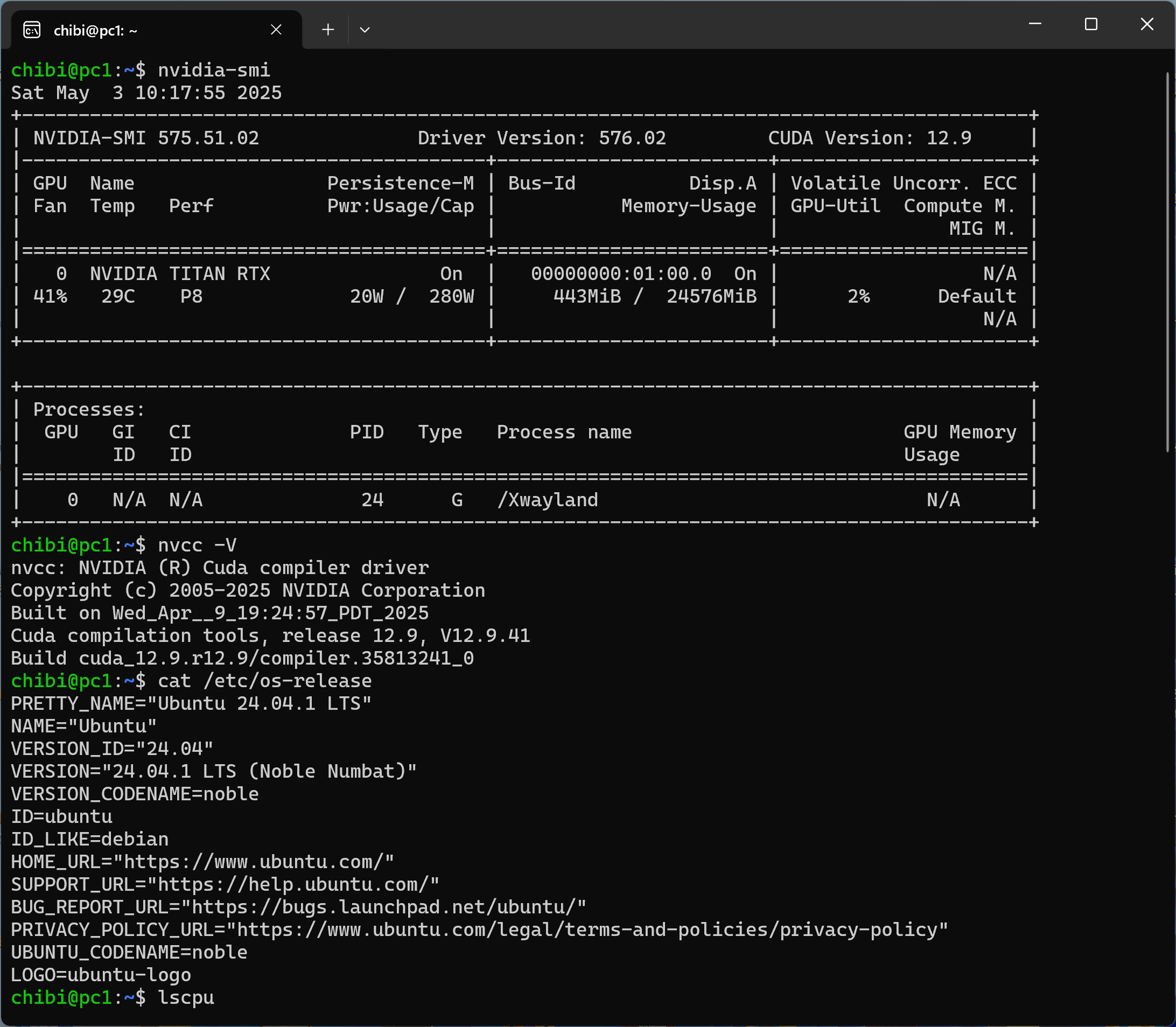The image size is (1176, 1027).
Task: Open the Ubuntu privacy-policy URL
Action: click(587, 930)
